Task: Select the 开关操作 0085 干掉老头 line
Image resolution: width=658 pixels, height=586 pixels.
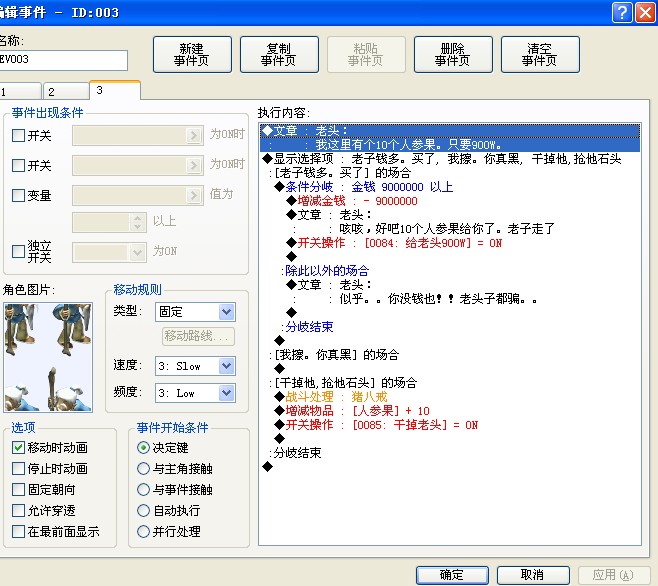Action: [x=376, y=425]
